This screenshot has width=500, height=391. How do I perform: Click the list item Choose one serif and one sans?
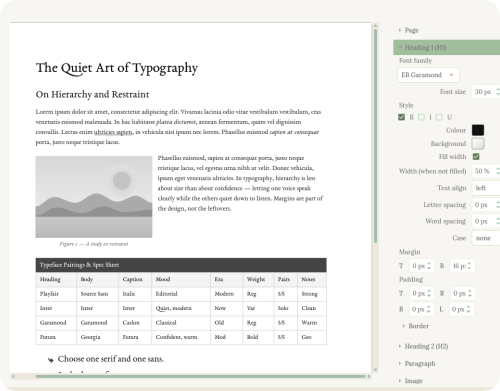point(111,359)
